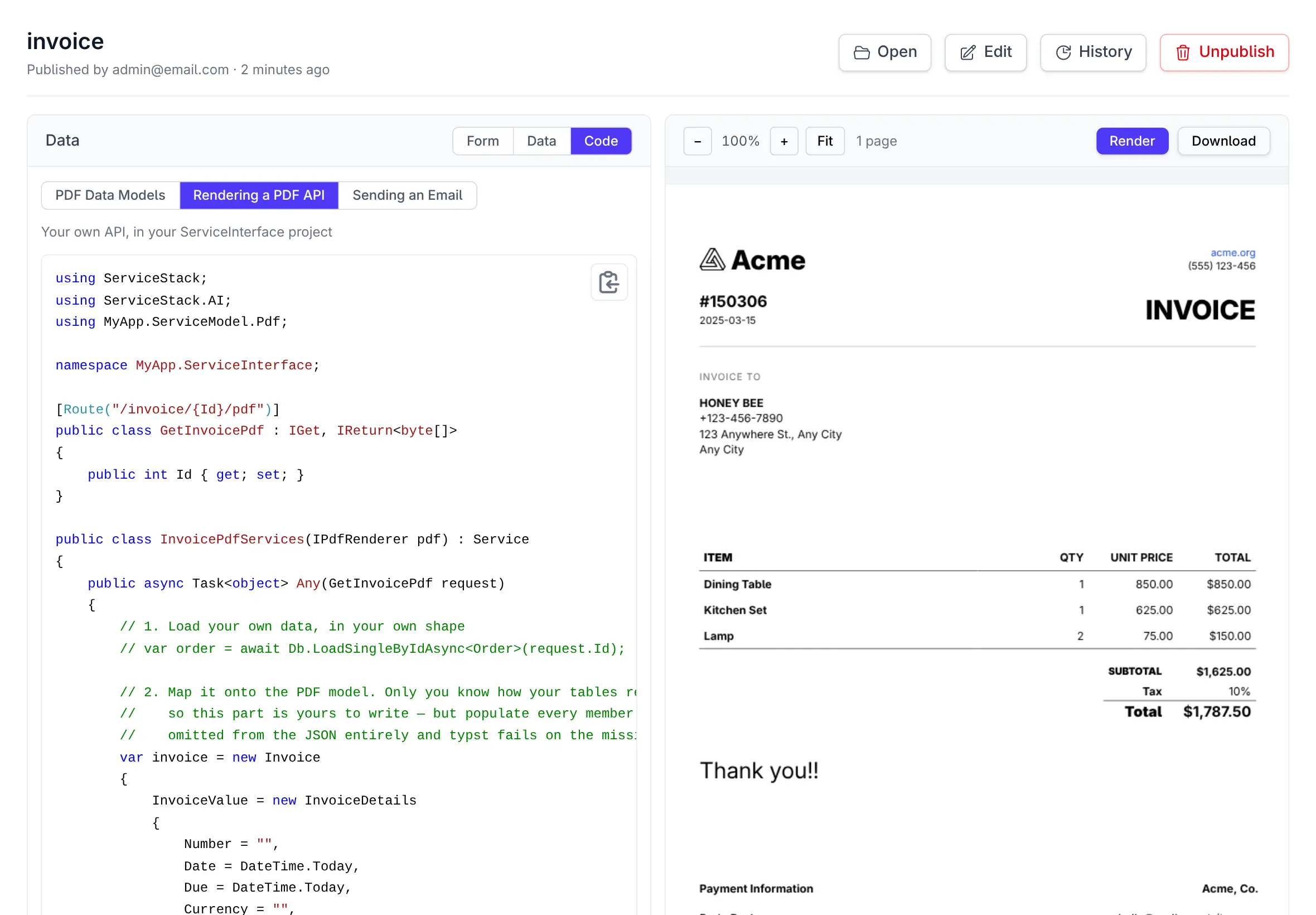Click the INVOICE heading in preview
The image size is (1316, 915).
tap(1199, 310)
